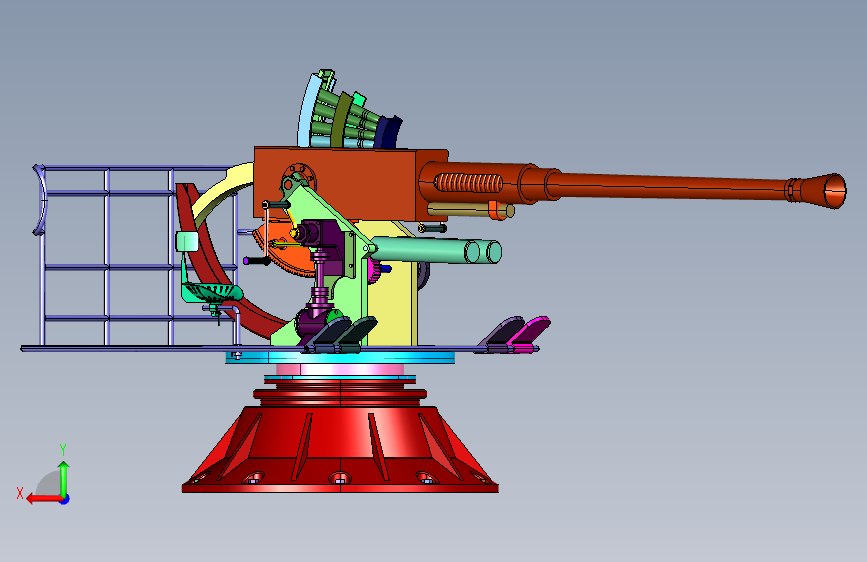
Task: Click the red X axis arrow of the triad
Action: 44,499
